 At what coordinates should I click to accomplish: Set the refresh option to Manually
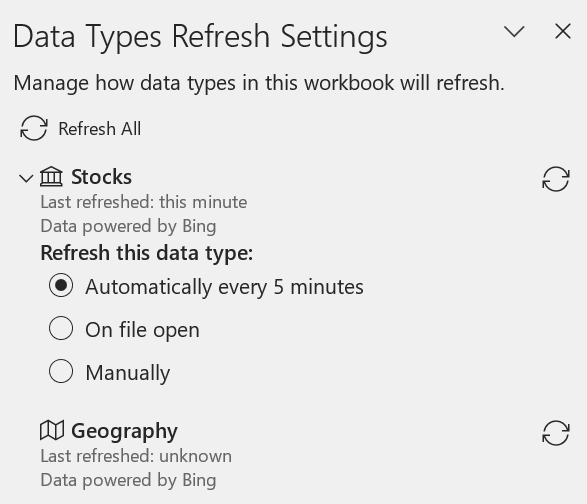click(61, 371)
